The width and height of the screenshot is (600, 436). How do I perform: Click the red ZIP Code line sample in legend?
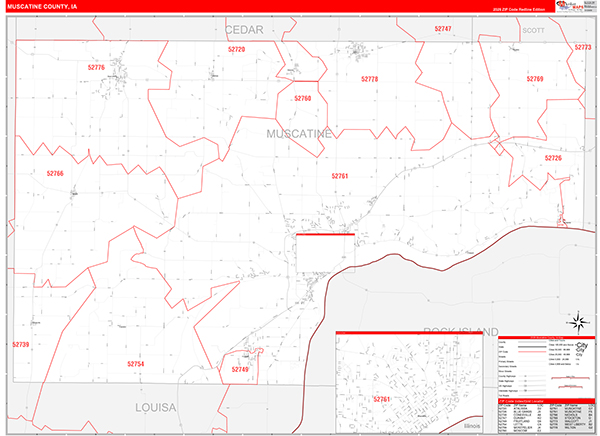532,352
